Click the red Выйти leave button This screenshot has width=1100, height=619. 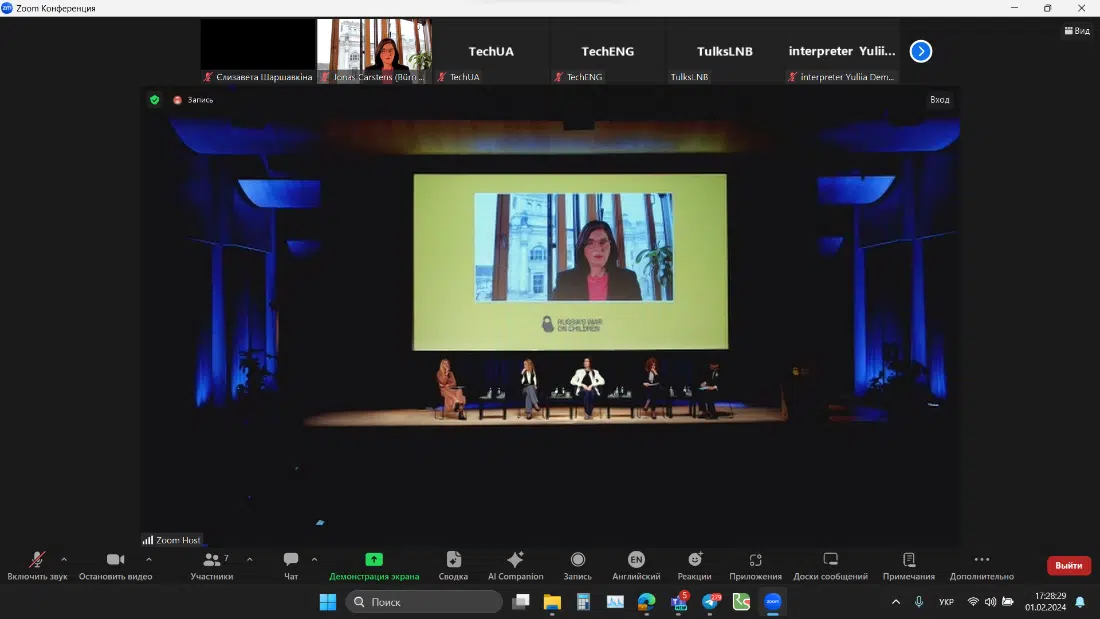[x=1068, y=566]
